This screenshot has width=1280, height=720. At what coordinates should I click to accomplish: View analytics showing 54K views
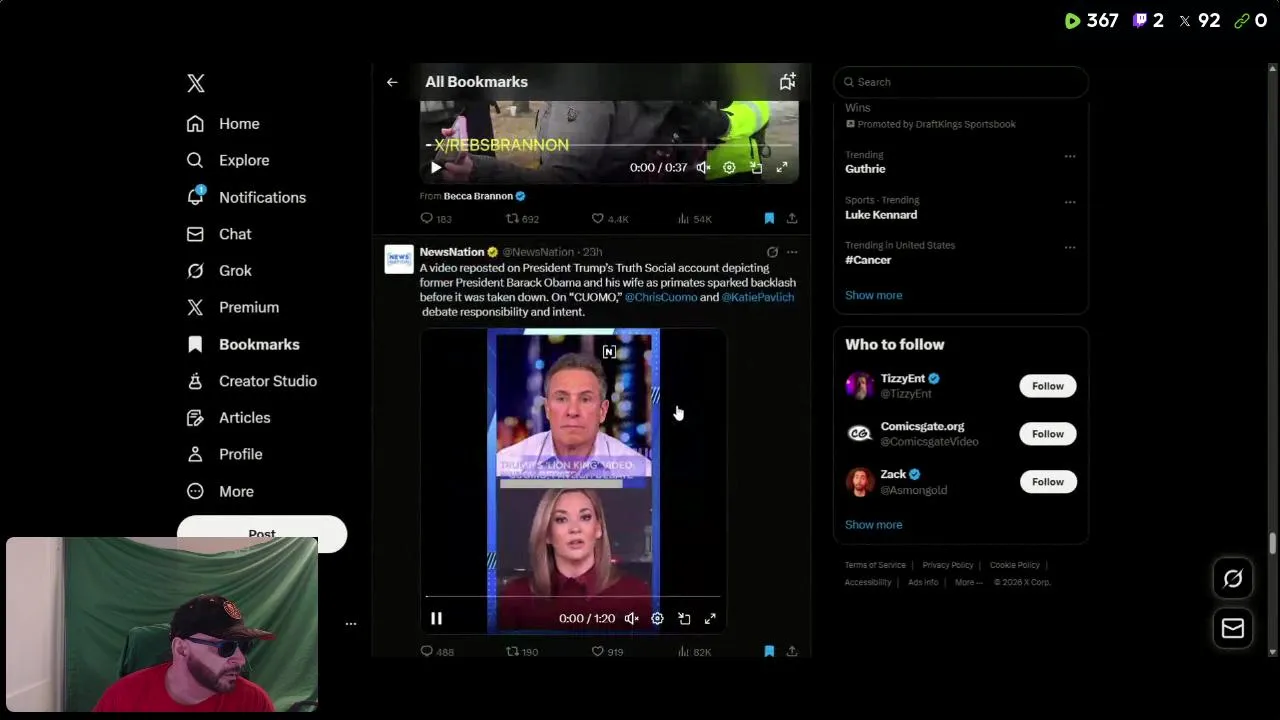(694, 218)
